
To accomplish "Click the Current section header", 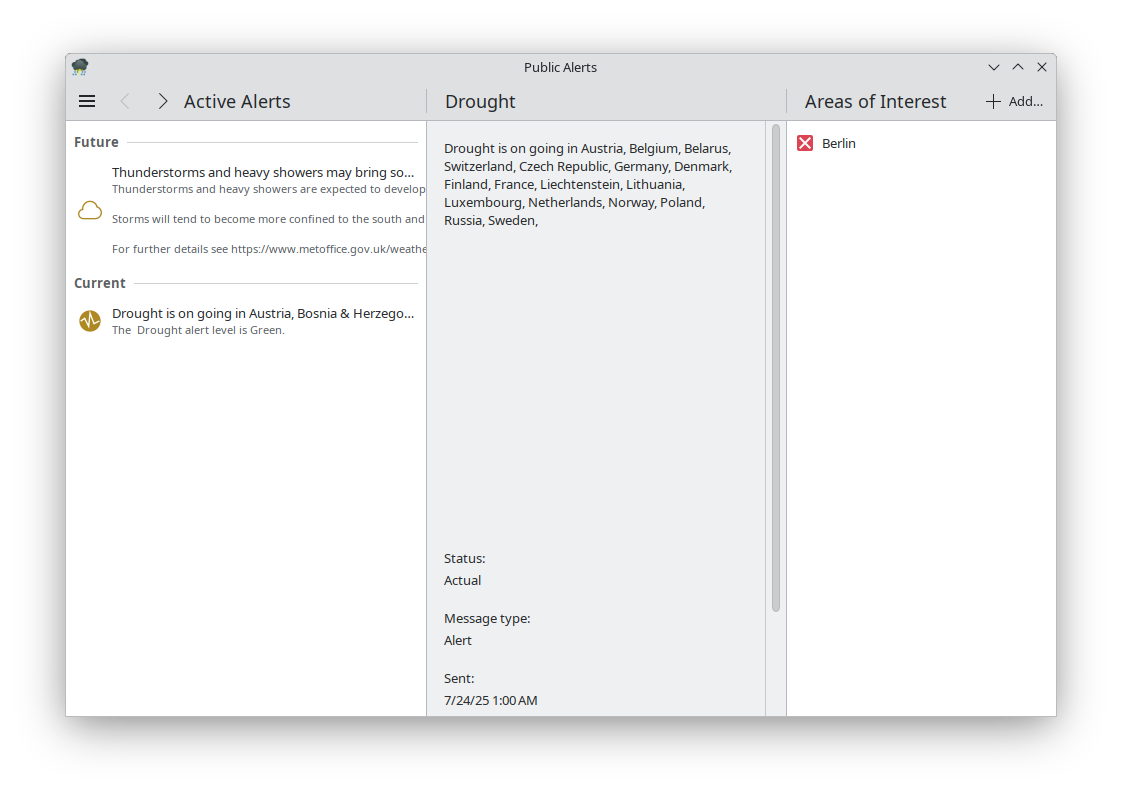I will click(100, 283).
